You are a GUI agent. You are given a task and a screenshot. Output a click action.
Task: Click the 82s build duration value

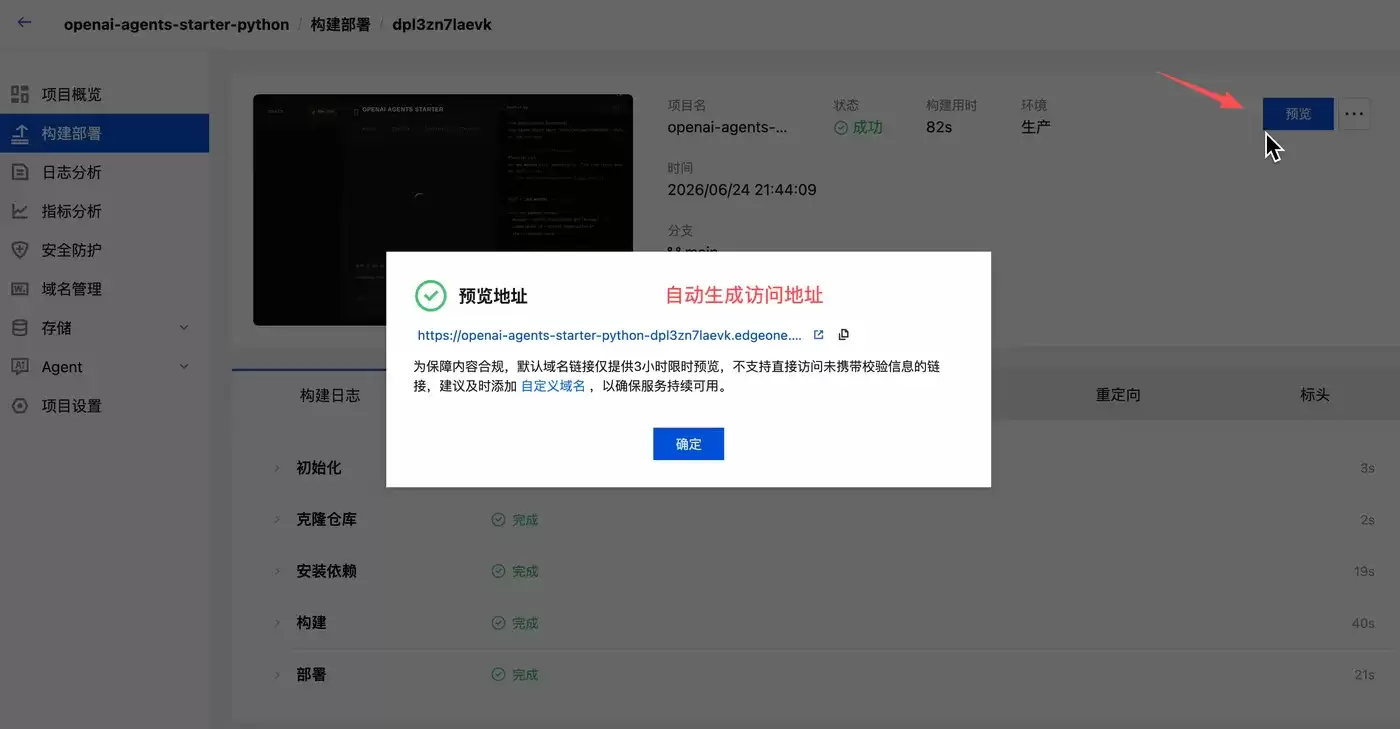[x=939, y=127]
